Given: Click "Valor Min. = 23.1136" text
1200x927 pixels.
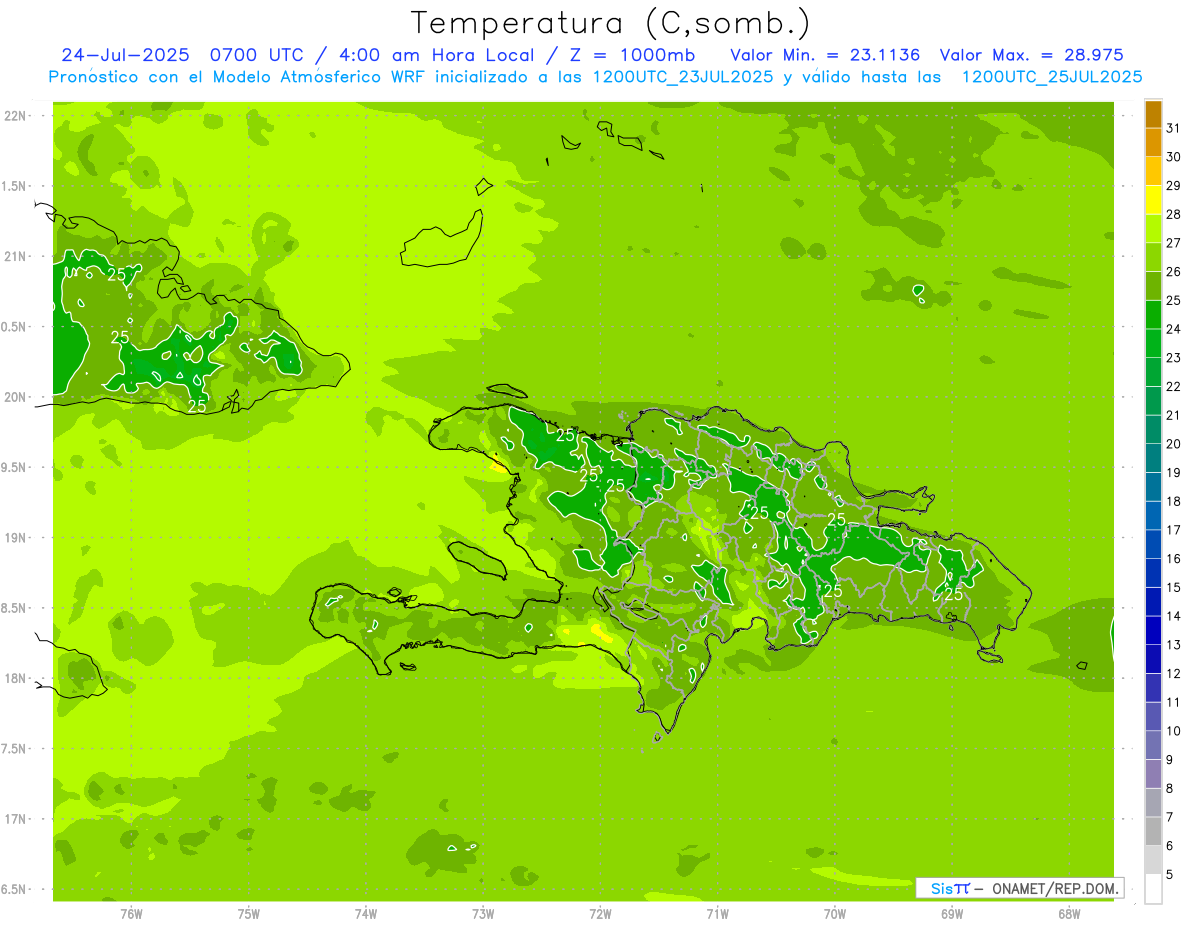Looking at the screenshot, I should point(825,55).
